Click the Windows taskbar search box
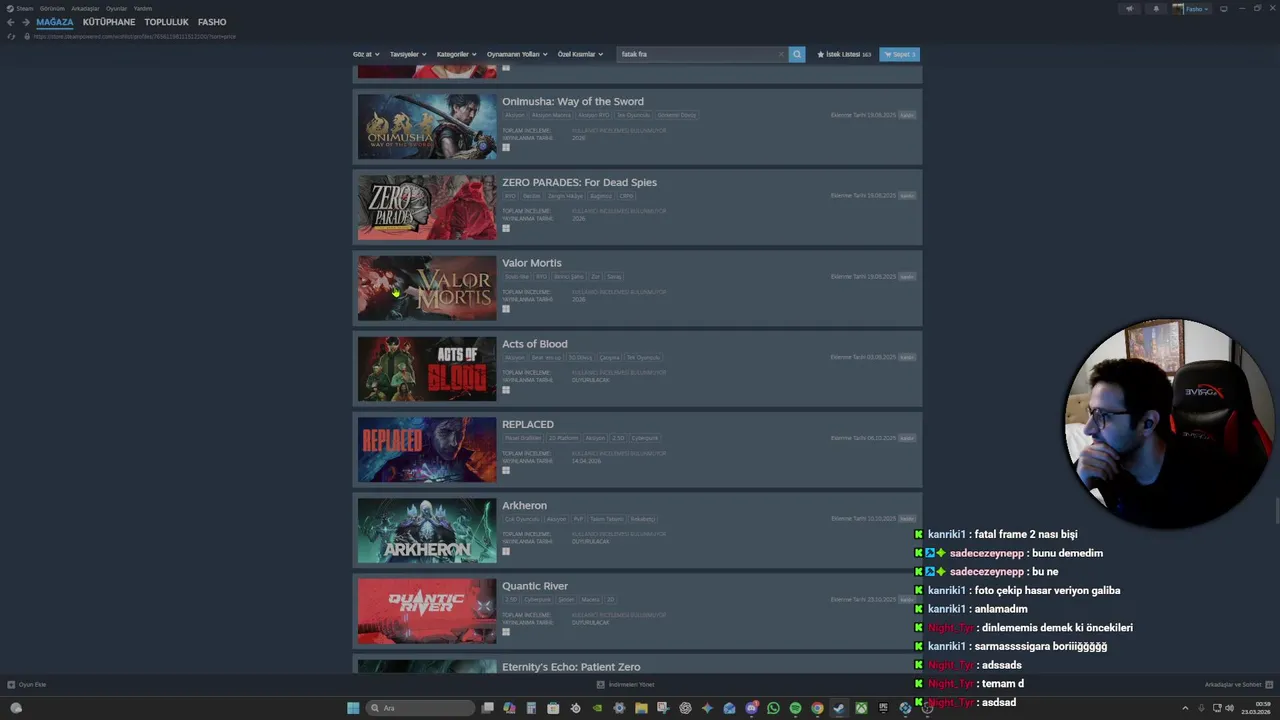This screenshot has height=720, width=1280. tap(419, 708)
